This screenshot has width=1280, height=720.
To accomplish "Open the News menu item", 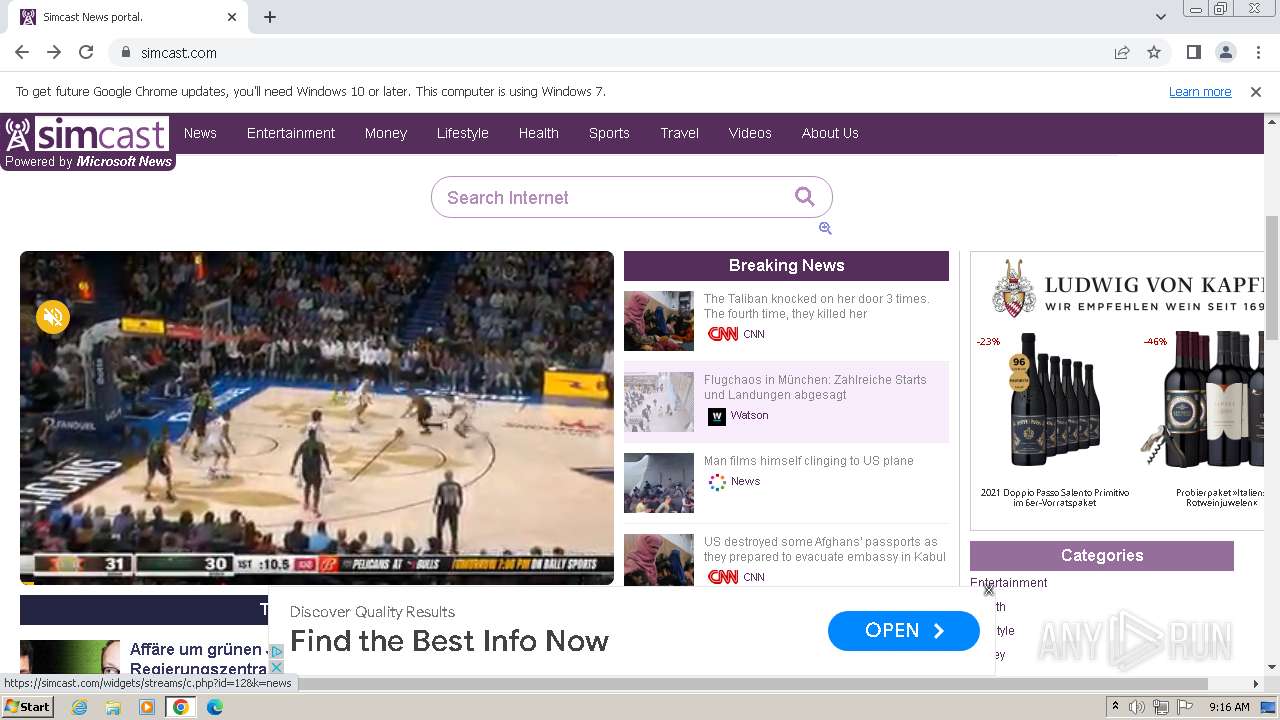I will pyautogui.click(x=200, y=133).
